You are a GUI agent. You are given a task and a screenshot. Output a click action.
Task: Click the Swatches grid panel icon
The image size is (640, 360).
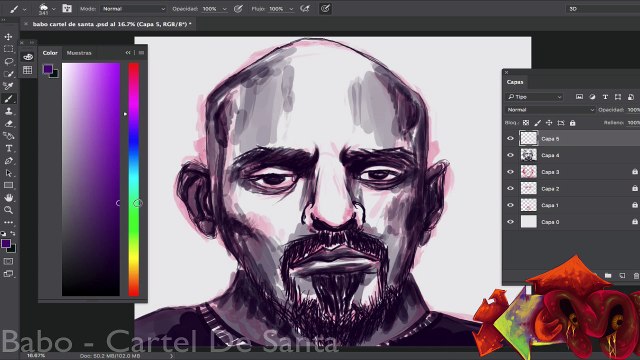tap(28, 70)
